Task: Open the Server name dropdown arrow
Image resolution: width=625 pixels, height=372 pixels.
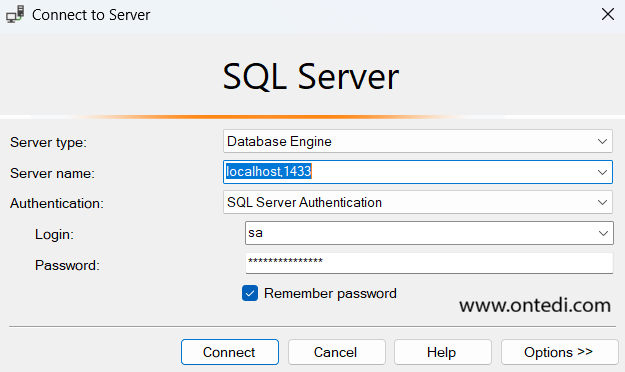Action: pyautogui.click(x=602, y=172)
